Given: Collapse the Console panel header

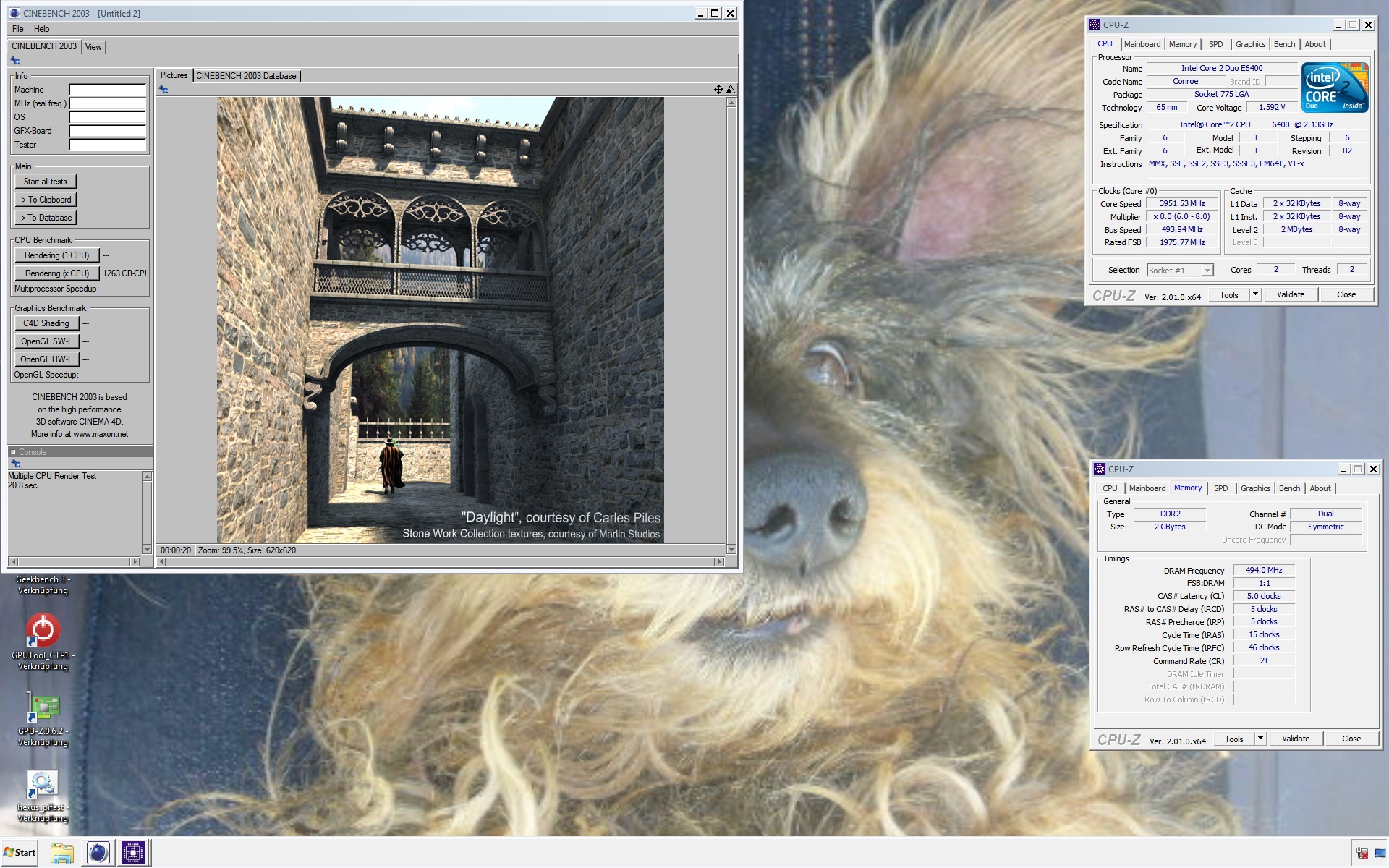Looking at the screenshot, I should click(x=13, y=452).
